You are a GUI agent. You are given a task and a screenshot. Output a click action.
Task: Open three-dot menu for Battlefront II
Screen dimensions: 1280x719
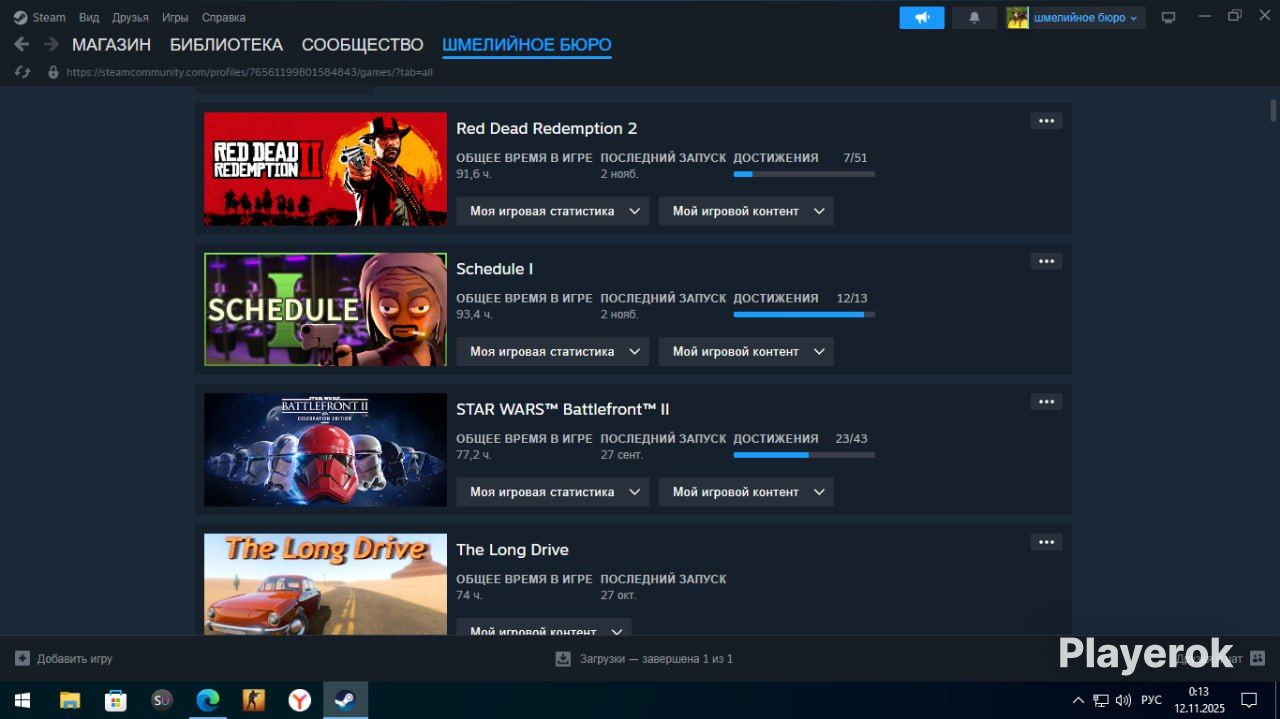(x=1046, y=402)
